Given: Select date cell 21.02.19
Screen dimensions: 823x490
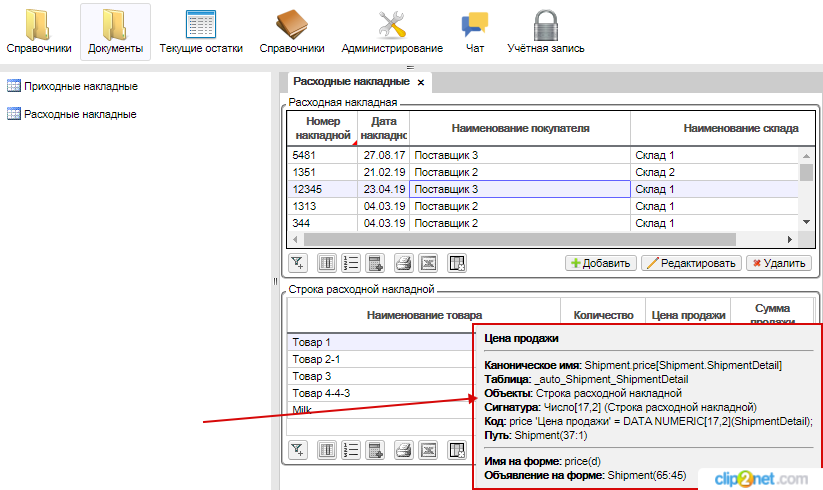Looking at the screenshot, I should point(384,172).
